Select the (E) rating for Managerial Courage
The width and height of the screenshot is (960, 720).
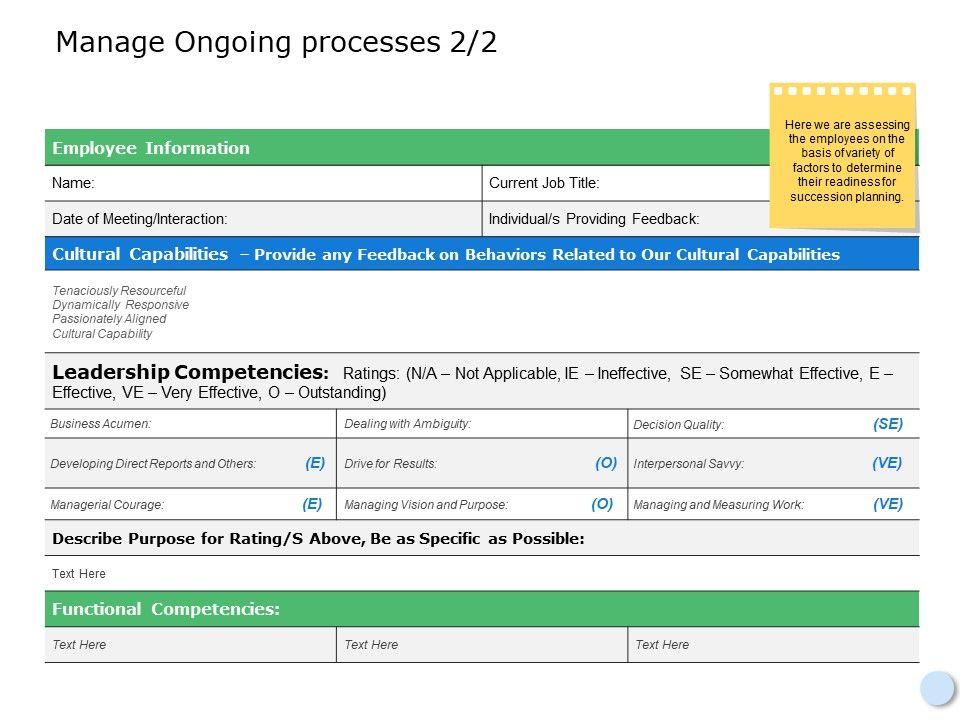click(x=312, y=504)
